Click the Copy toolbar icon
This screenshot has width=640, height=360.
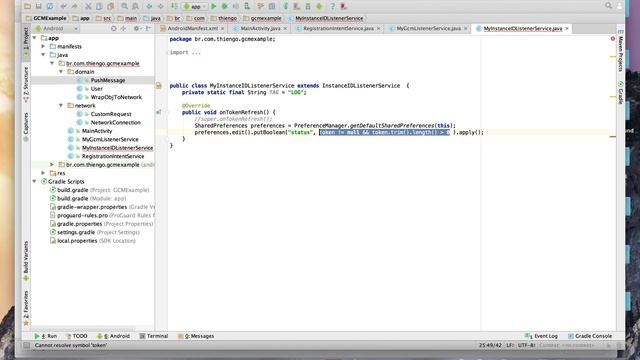[99, 6]
